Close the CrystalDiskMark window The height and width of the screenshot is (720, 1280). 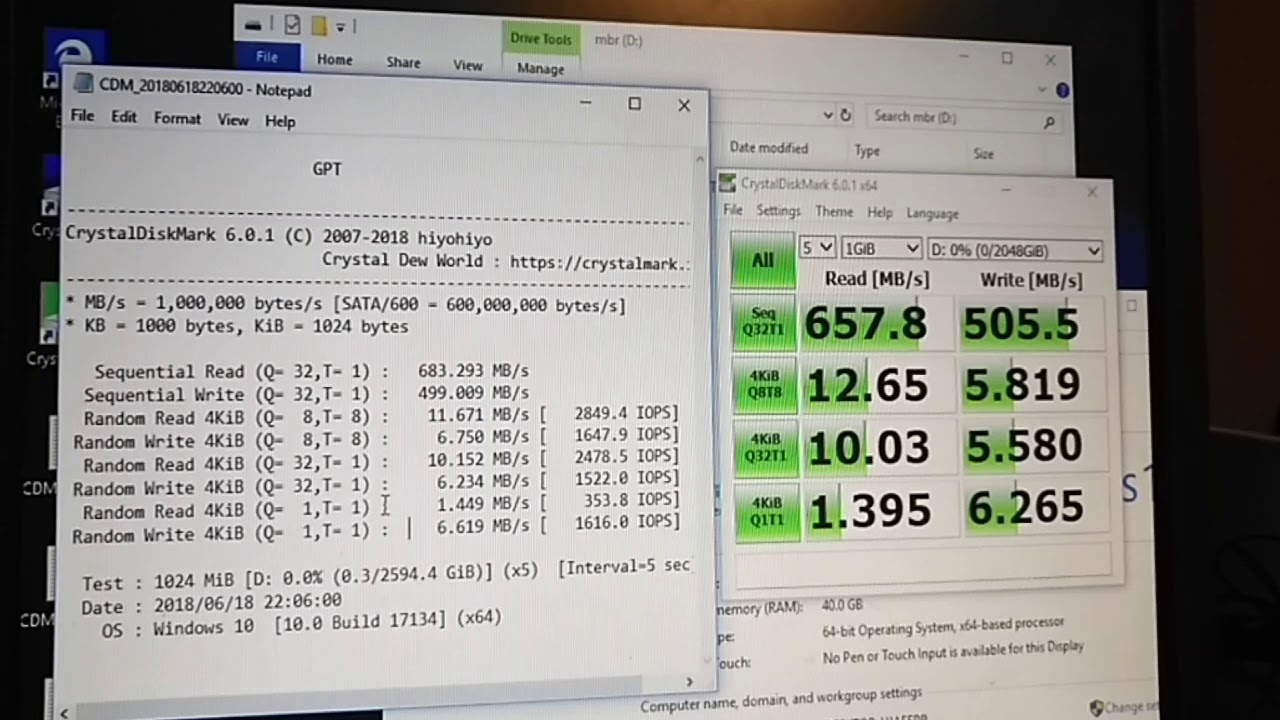(1092, 193)
